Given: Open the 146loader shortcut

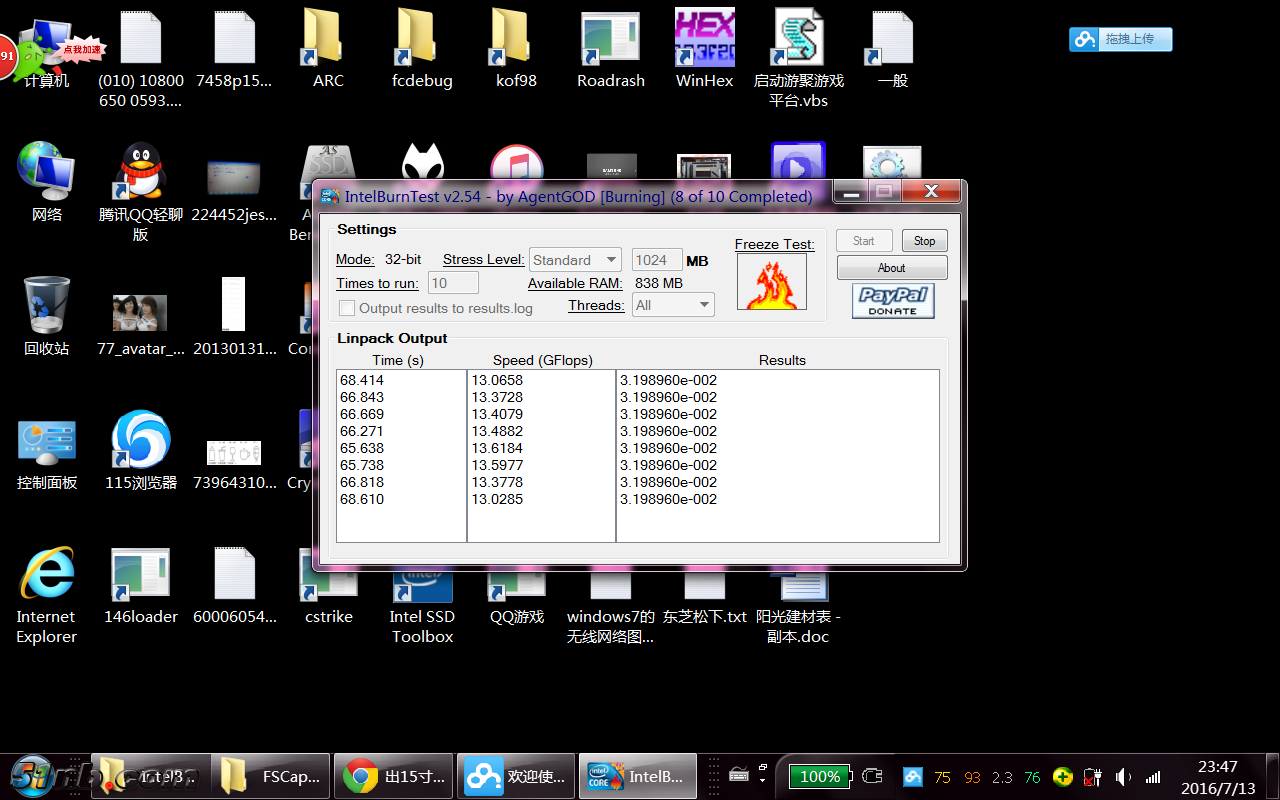Looking at the screenshot, I should coord(140,585).
